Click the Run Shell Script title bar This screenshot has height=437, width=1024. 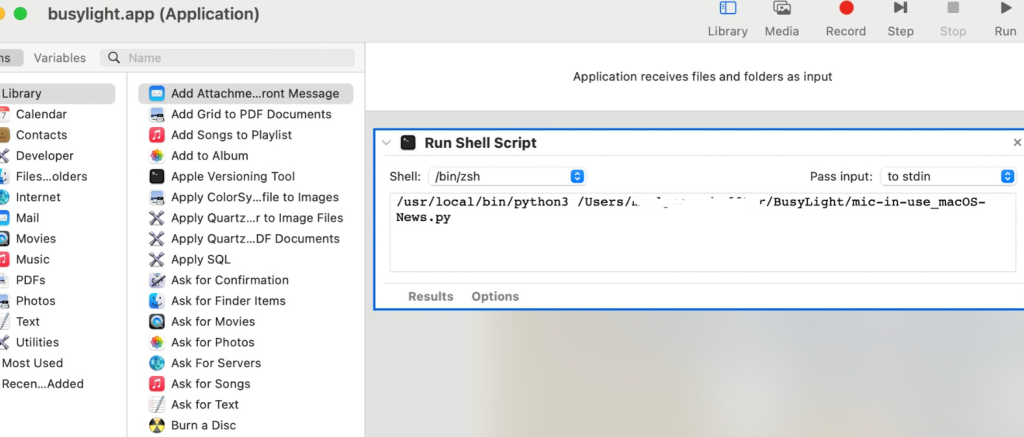coord(699,143)
